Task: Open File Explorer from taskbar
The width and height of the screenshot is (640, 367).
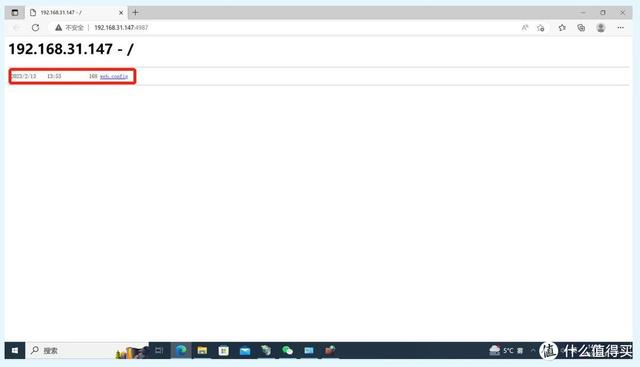Action: point(202,351)
